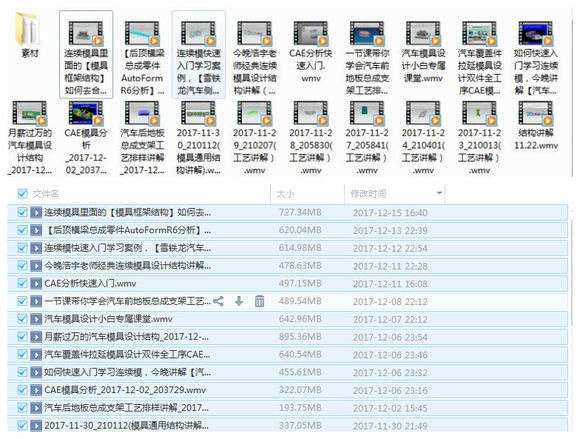The width and height of the screenshot is (580, 439).
Task: Uncheck the CAE分析快速入门.wmv row checkbox
Action: 22,283
